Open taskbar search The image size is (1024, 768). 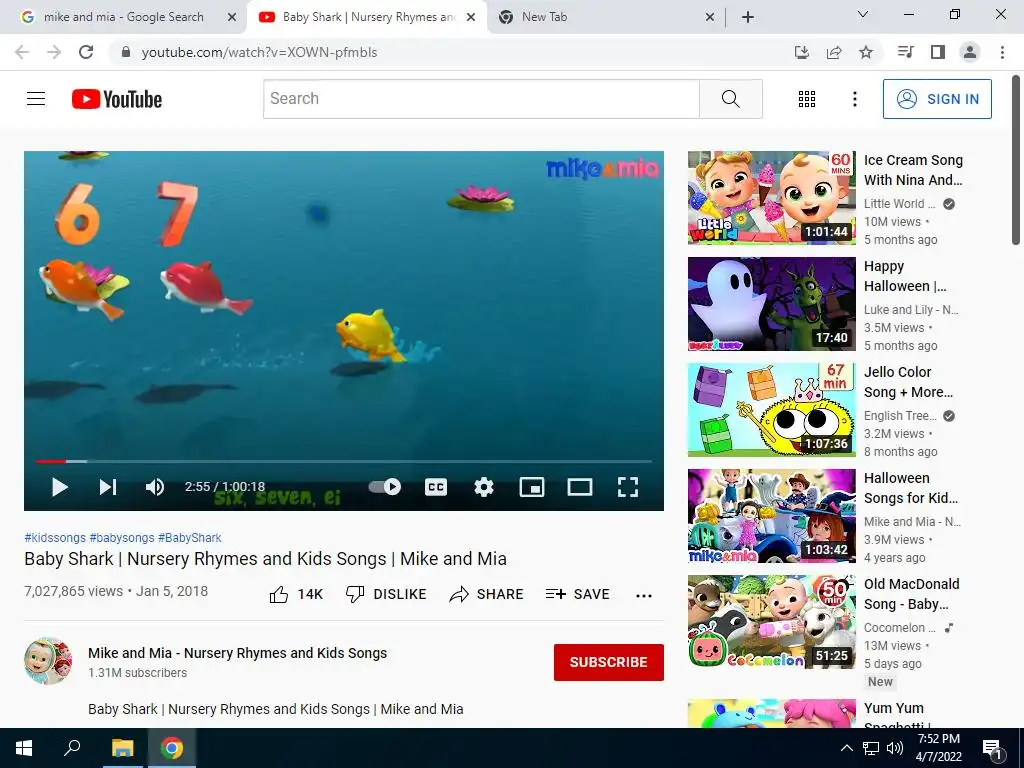click(x=72, y=748)
